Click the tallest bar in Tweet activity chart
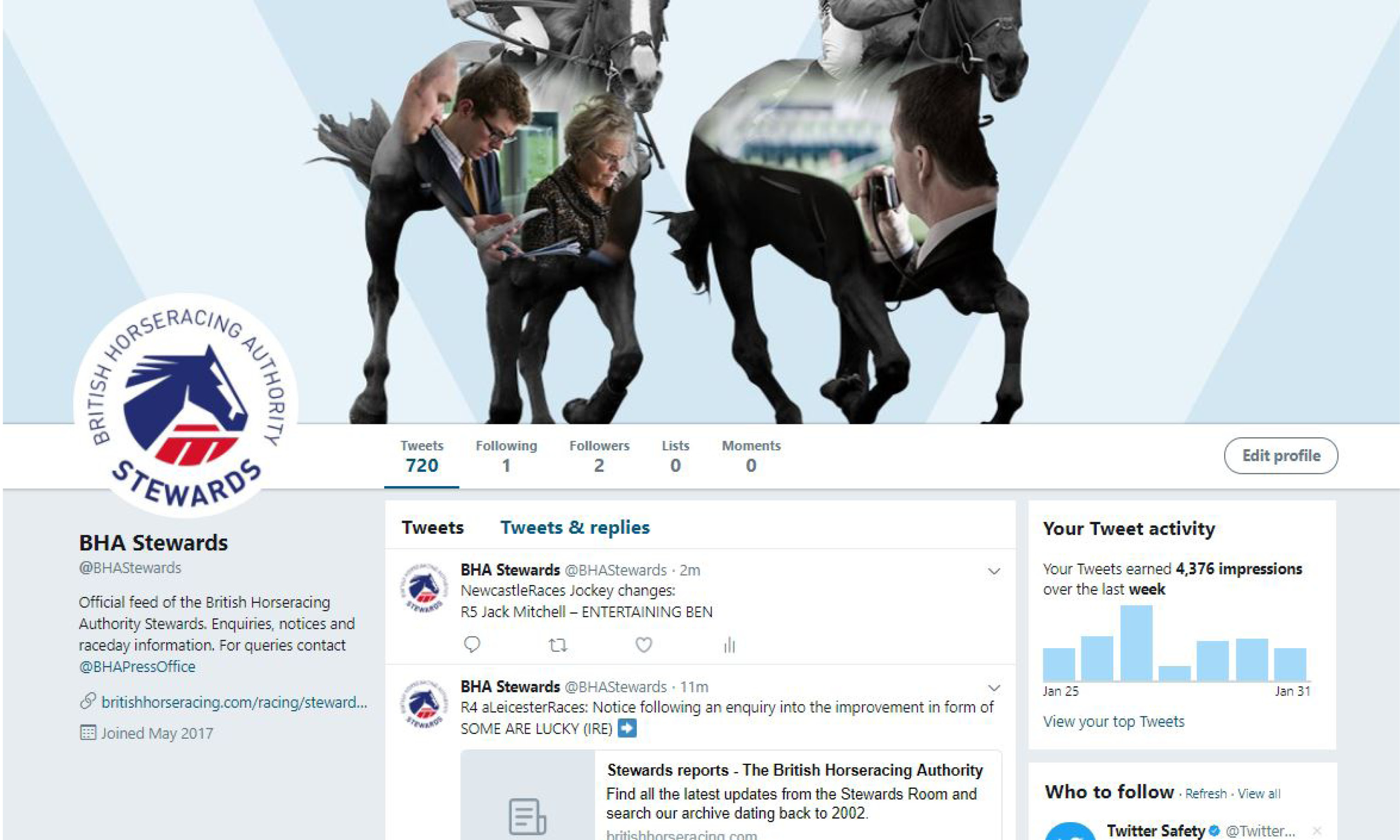This screenshot has width=1400, height=840. pos(1136,643)
